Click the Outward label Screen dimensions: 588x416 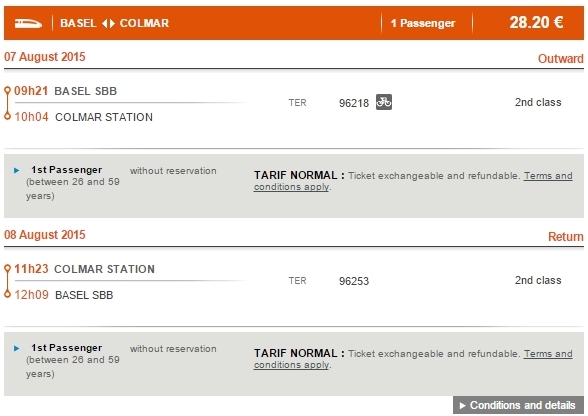[x=561, y=59]
